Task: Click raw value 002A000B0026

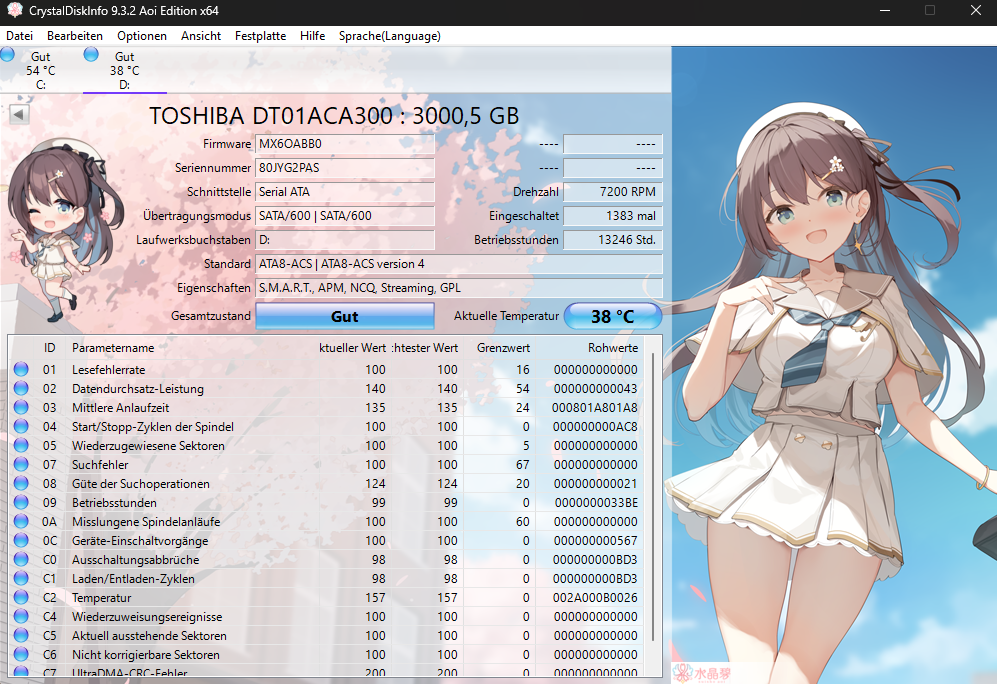Action: [595, 598]
